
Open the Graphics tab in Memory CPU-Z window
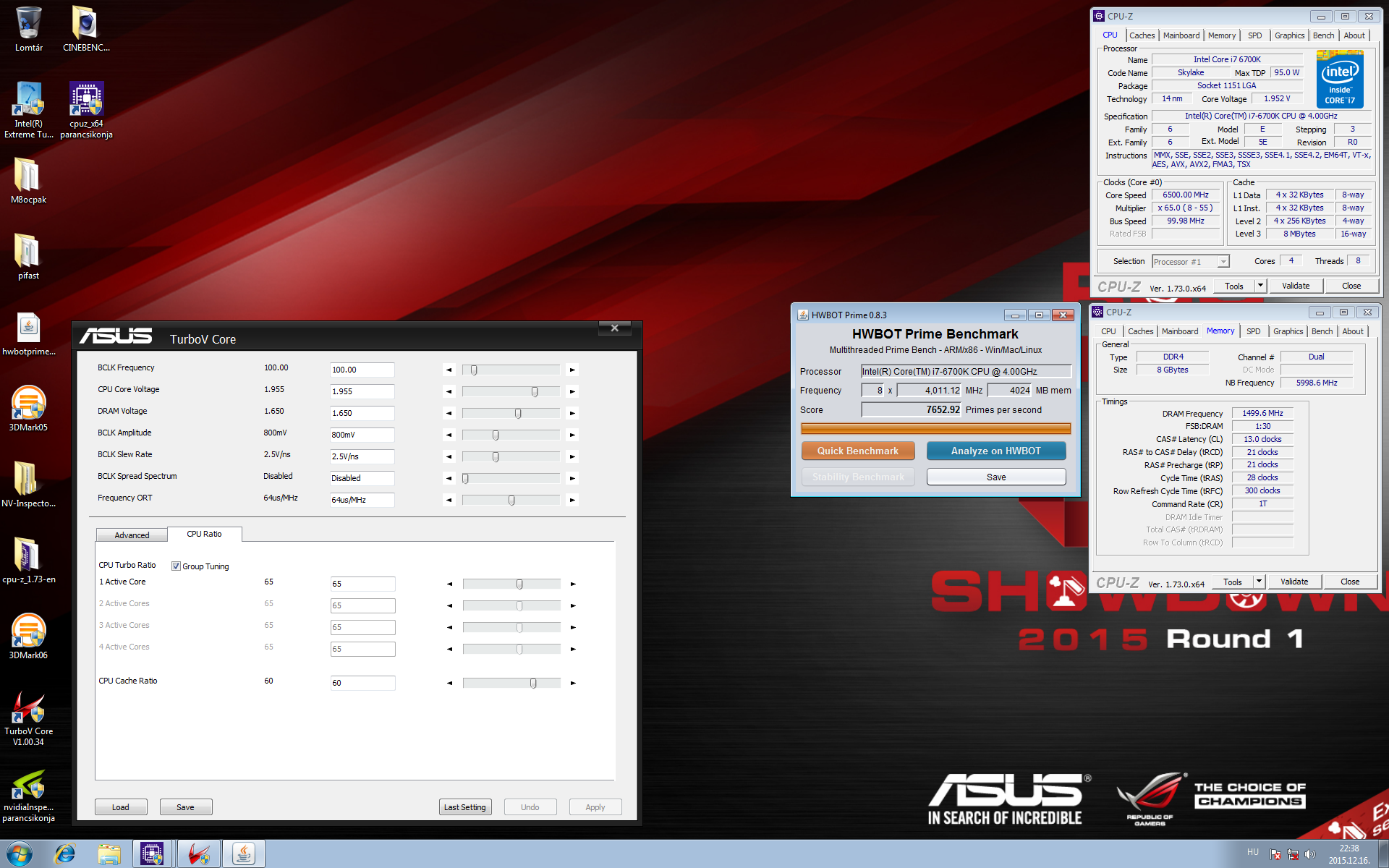pos(1288,331)
